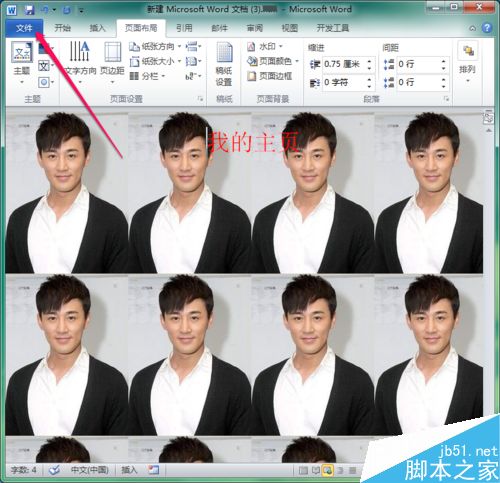This screenshot has height=483, width=500.
Task: Open the line numbers dropdown icon
Action: pyautogui.click(x=193, y=61)
